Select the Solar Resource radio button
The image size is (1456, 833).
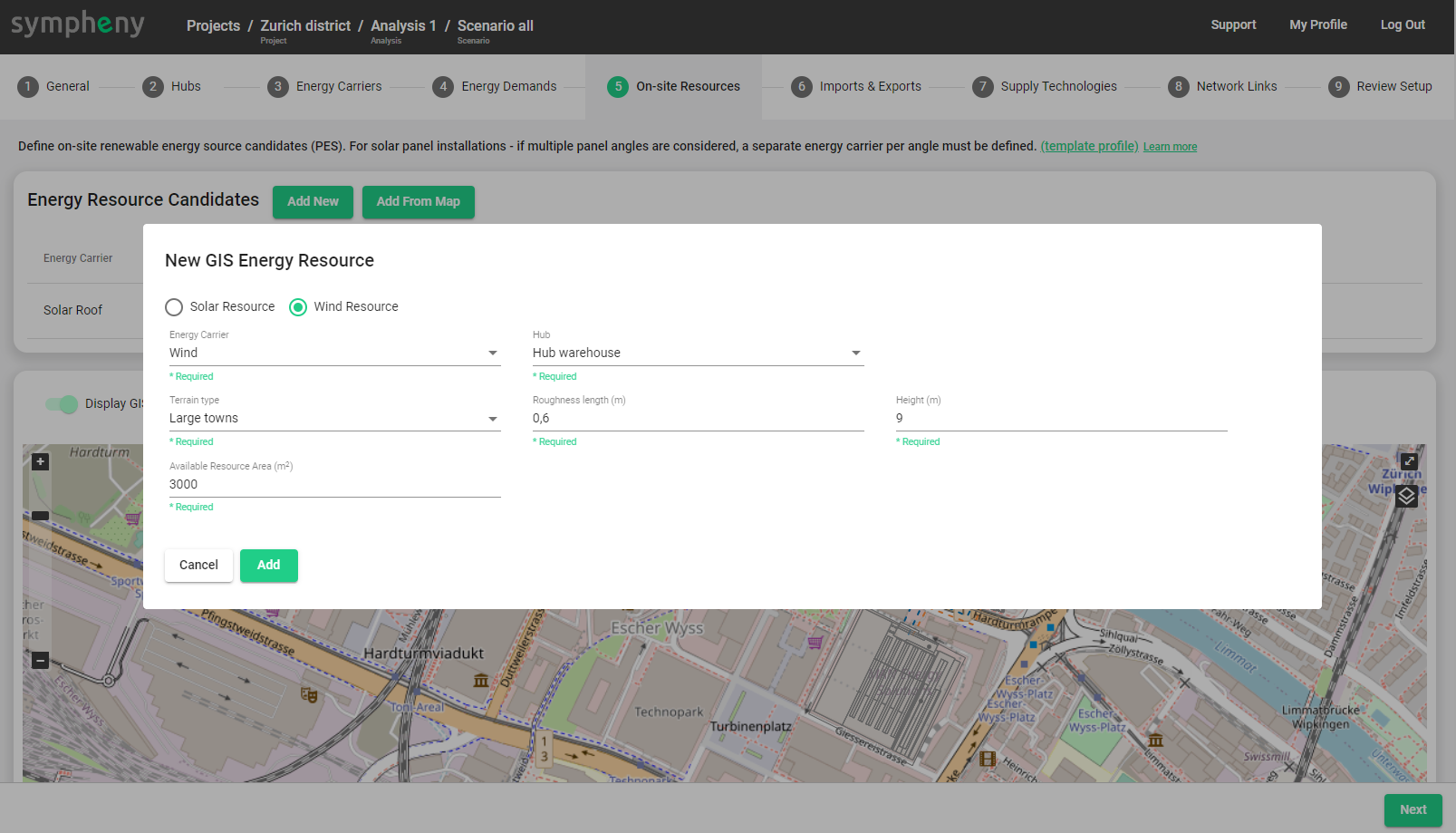click(174, 307)
